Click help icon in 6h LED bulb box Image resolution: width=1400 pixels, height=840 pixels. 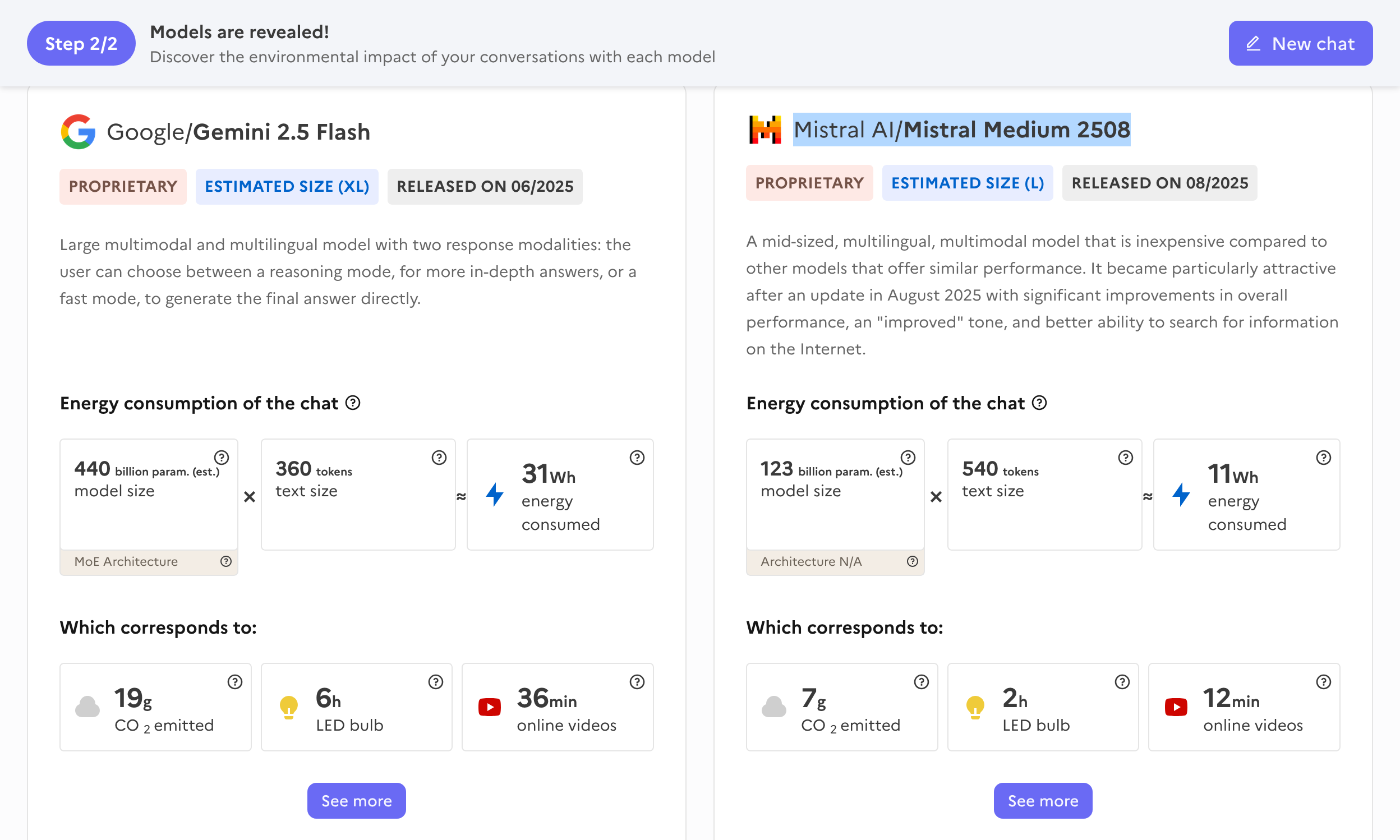435,681
